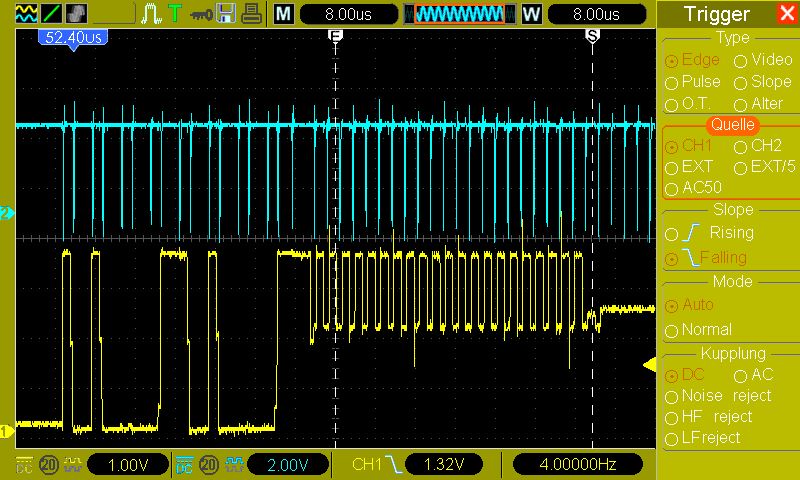Select Pulse trigger type
Image resolution: width=800 pixels, height=480 pixels.
pyautogui.click(x=693, y=82)
